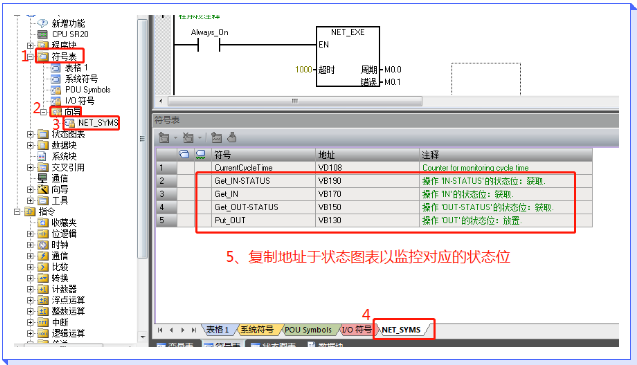Switch to the 系统符号 tab
This screenshot has height=365, width=637.
point(257,330)
